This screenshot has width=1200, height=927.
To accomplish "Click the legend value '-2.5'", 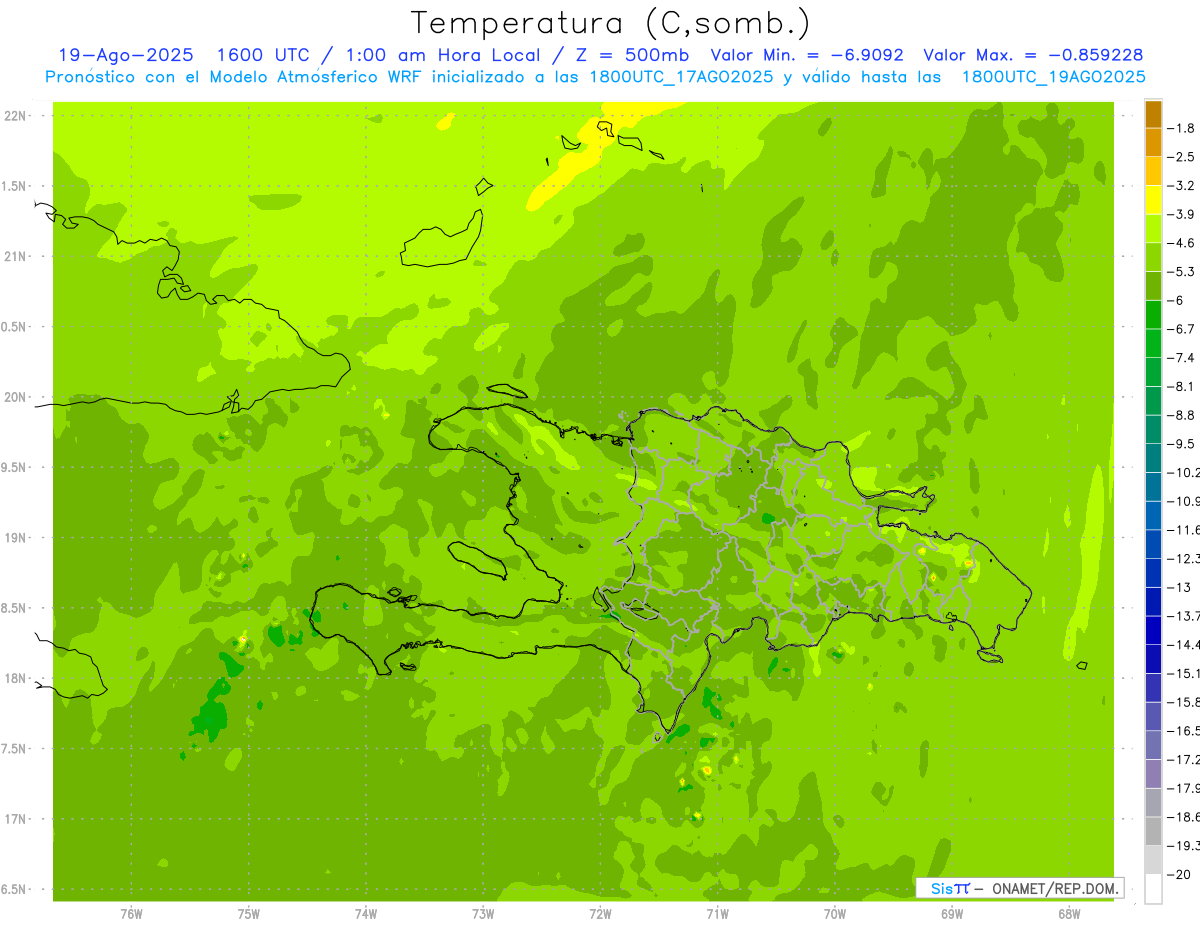I will click(x=1183, y=157).
